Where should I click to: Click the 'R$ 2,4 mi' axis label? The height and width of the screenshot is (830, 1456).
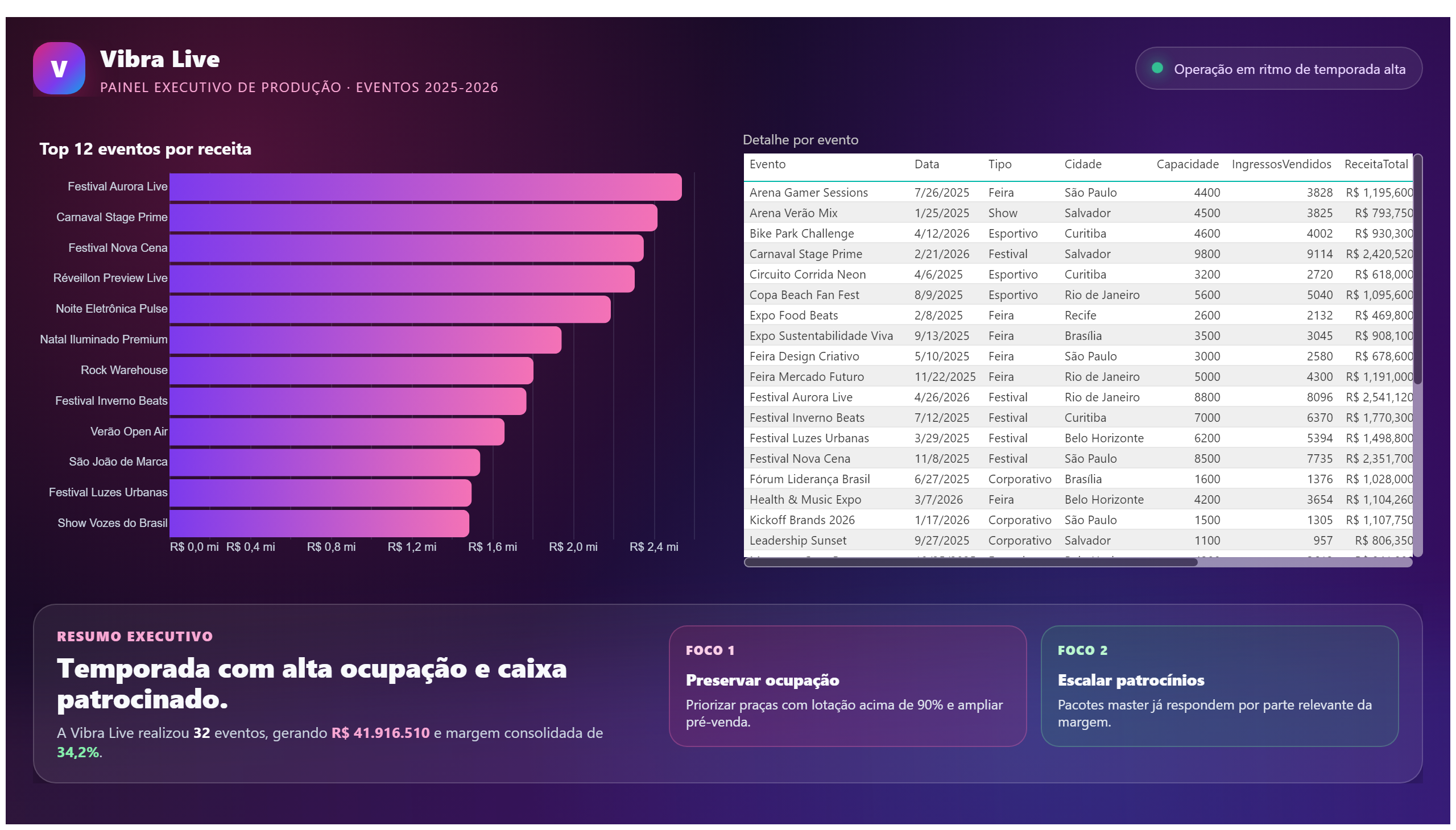pos(653,547)
